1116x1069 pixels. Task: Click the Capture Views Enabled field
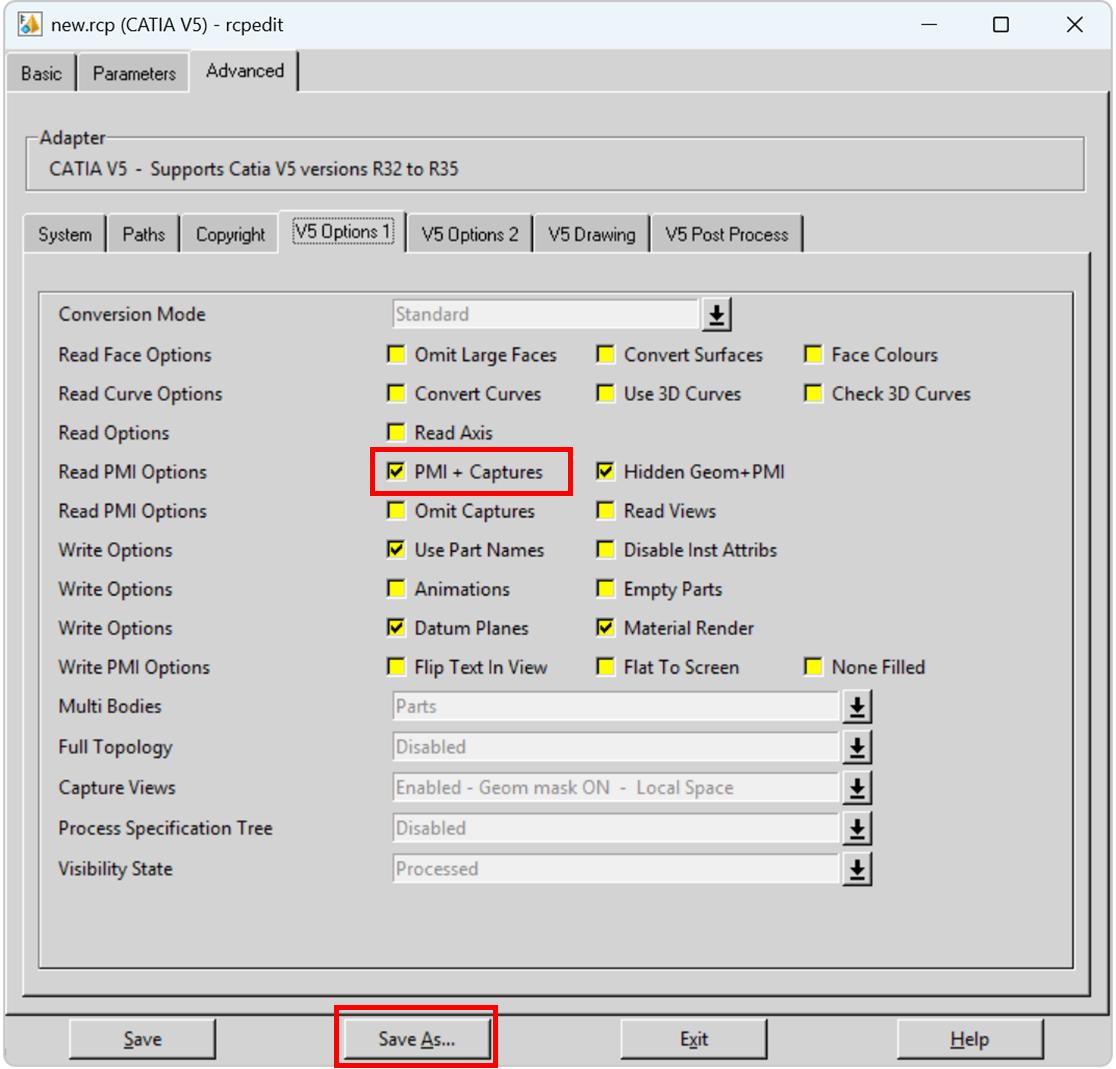pyautogui.click(x=616, y=788)
